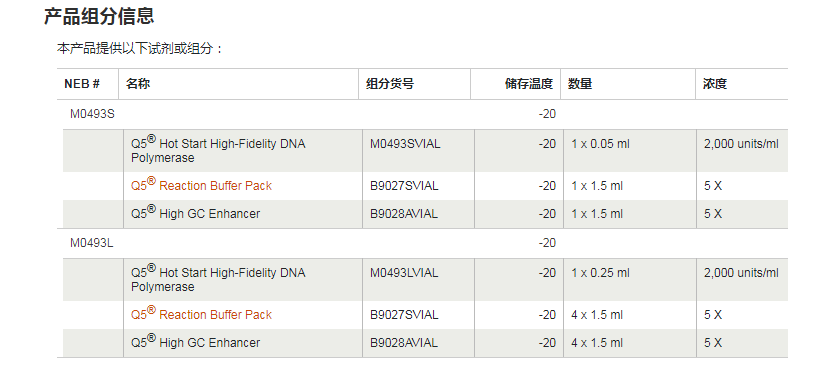The height and width of the screenshot is (368, 814).
Task: Click the NEB # column header
Action: [82, 84]
